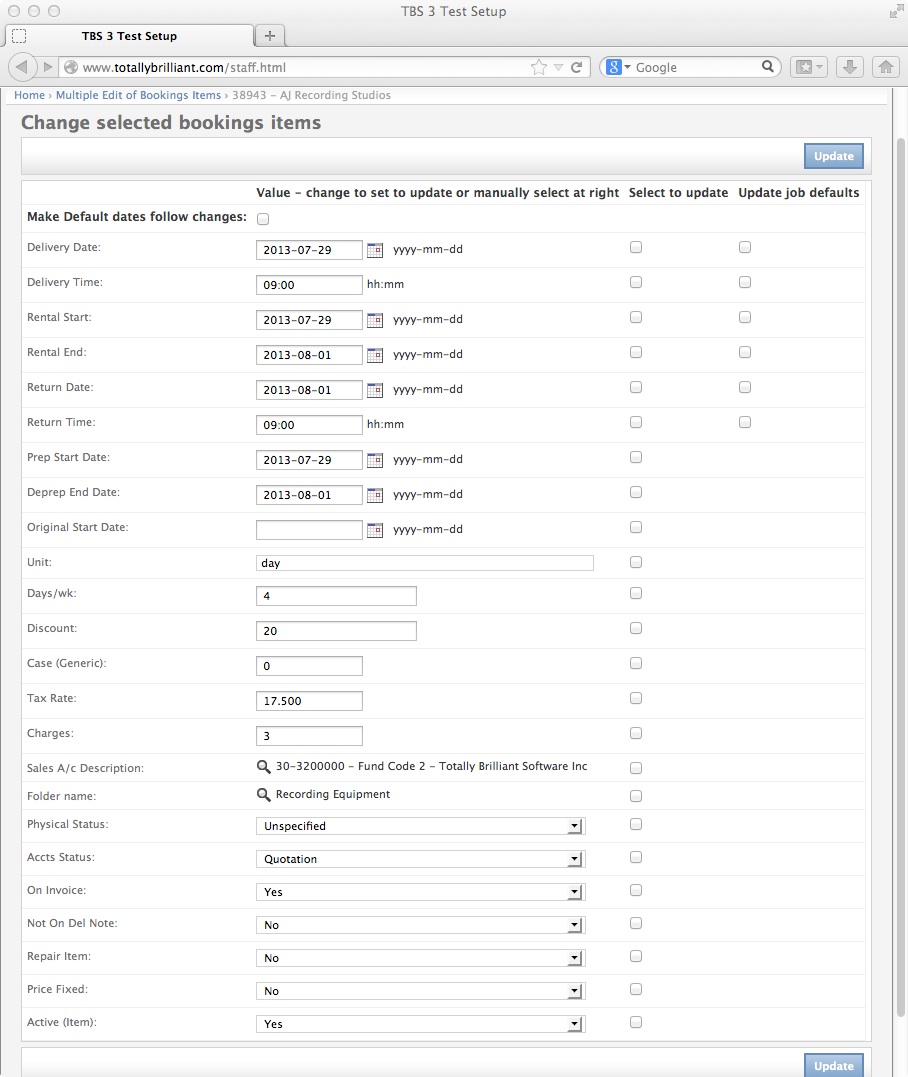The image size is (908, 1077).
Task: Click search magnifier in Google box
Action: click(x=768, y=67)
